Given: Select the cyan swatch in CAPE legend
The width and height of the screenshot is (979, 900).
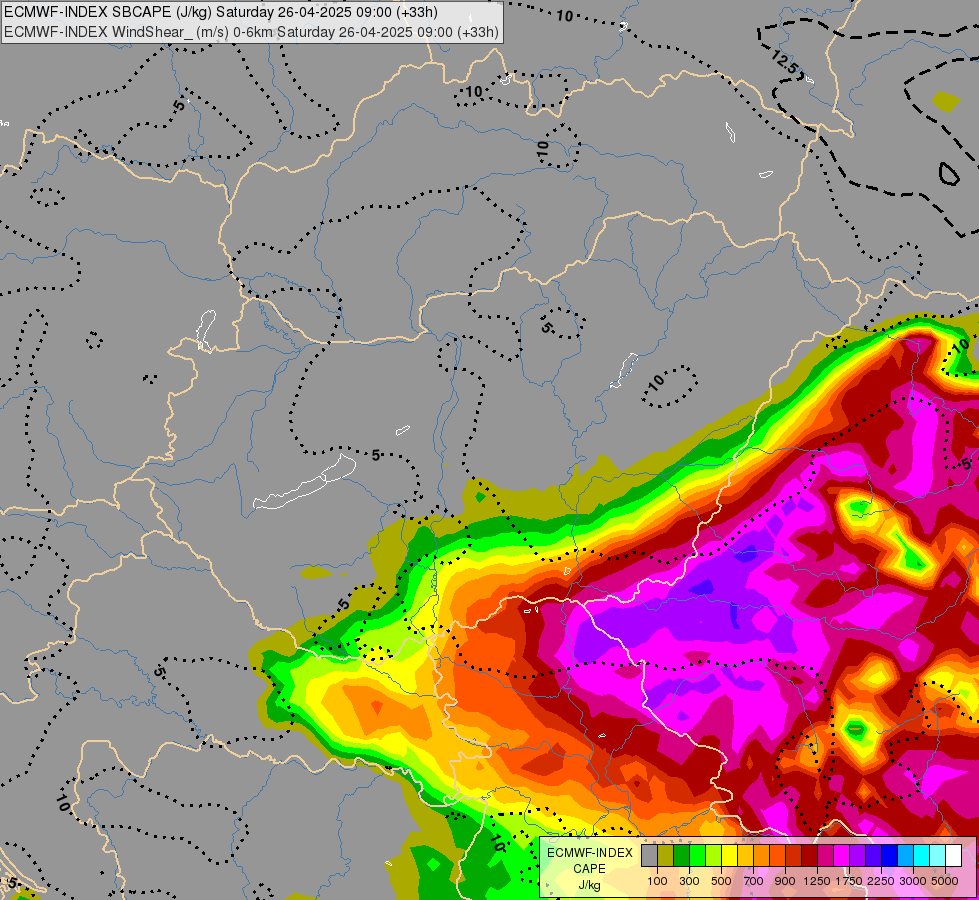Looking at the screenshot, I should click(922, 856).
